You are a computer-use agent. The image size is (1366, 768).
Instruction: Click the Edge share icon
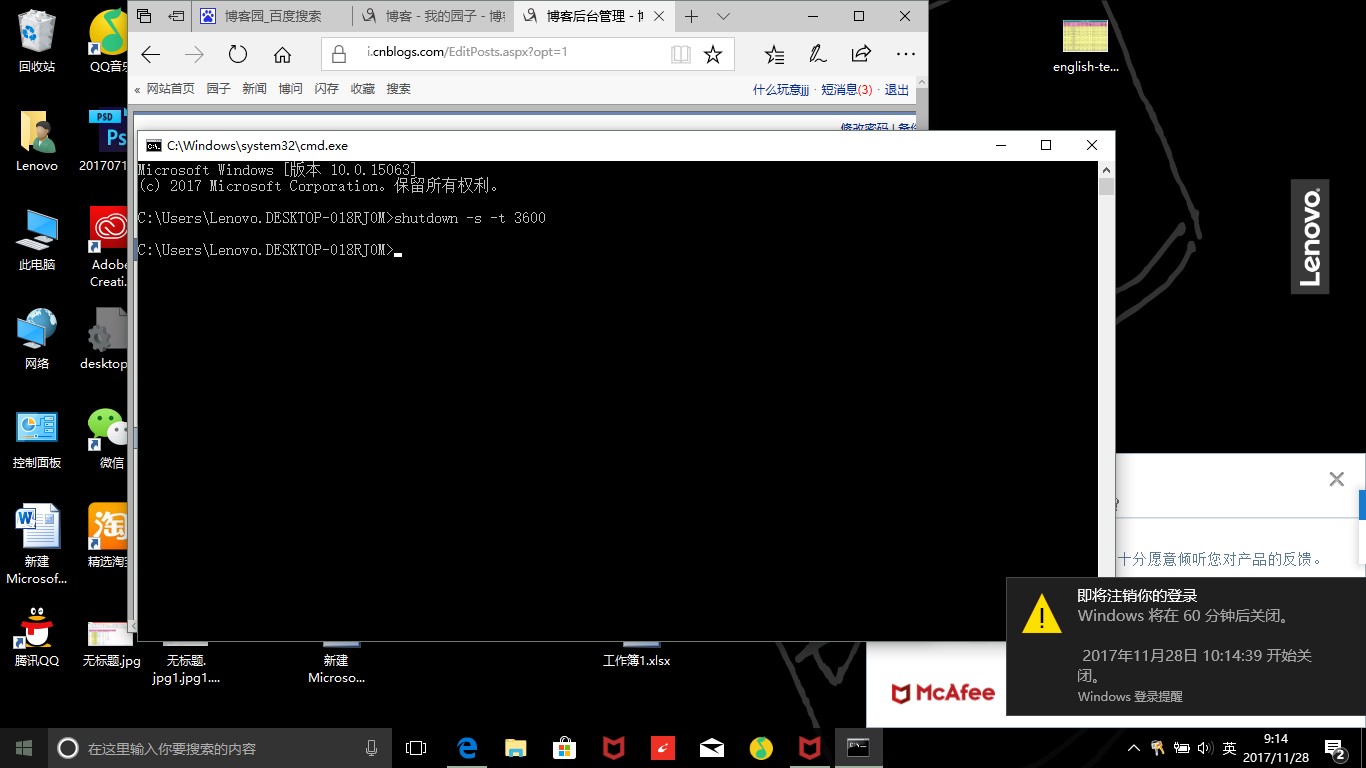click(861, 54)
